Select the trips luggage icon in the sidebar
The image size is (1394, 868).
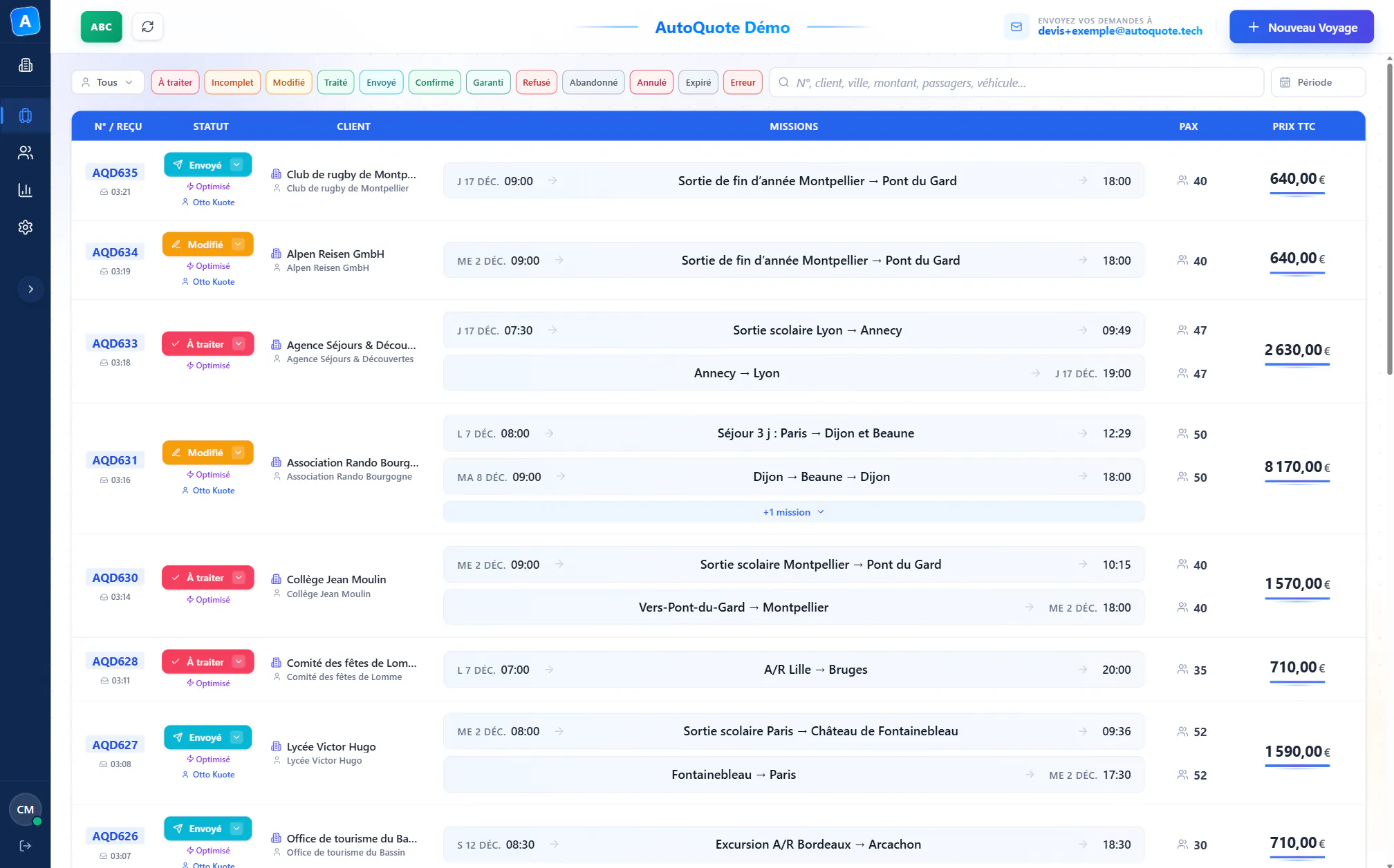pyautogui.click(x=26, y=115)
